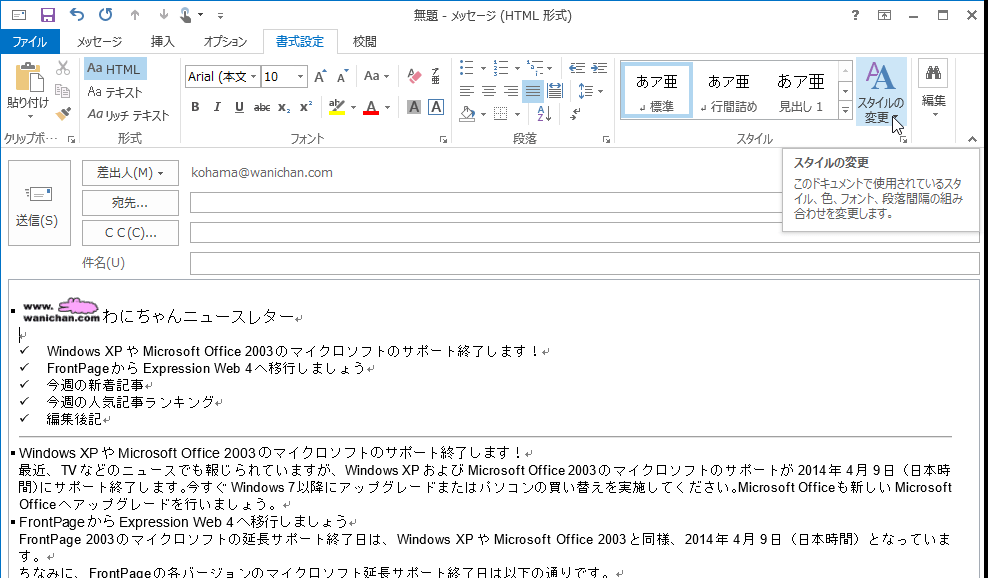Toggle justify alignment

533,91
